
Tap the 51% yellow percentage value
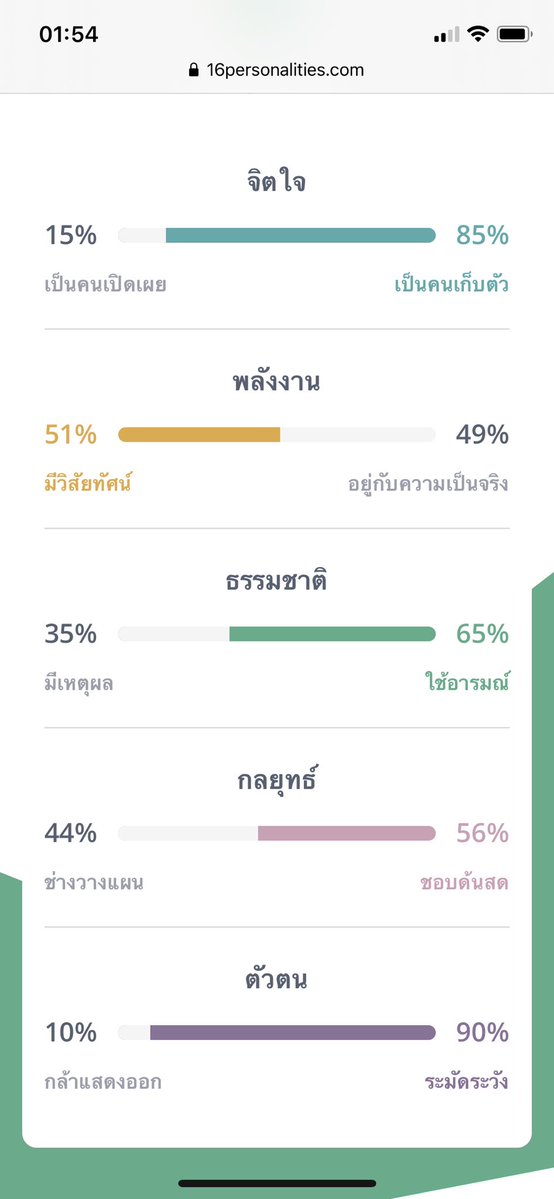point(70,435)
